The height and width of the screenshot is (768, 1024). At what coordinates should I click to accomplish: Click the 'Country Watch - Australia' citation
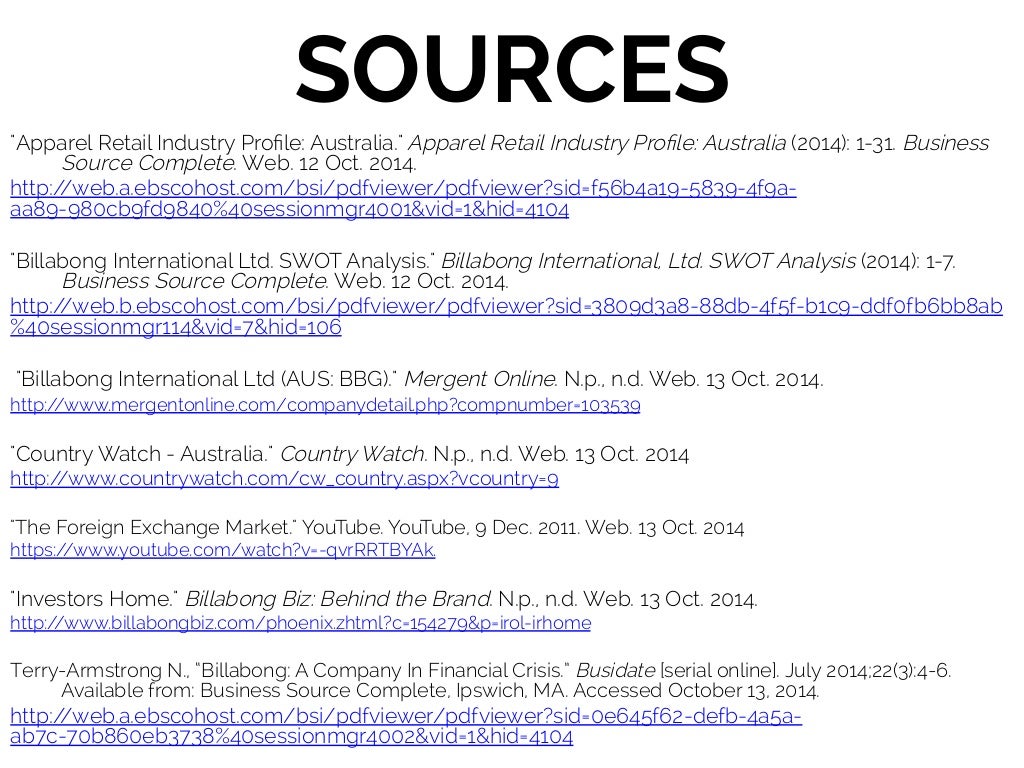click(x=349, y=454)
